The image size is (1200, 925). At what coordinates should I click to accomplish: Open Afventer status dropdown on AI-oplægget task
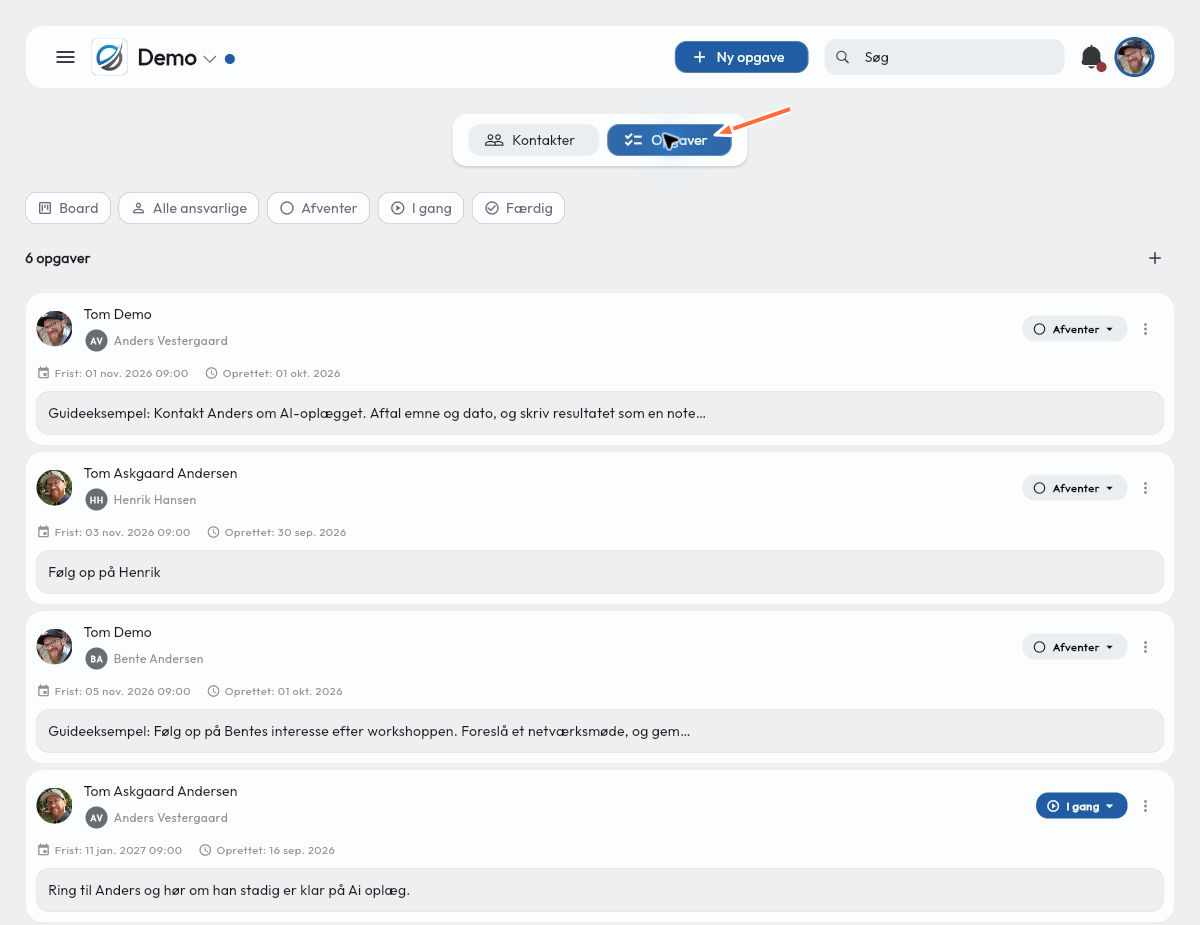1074,329
